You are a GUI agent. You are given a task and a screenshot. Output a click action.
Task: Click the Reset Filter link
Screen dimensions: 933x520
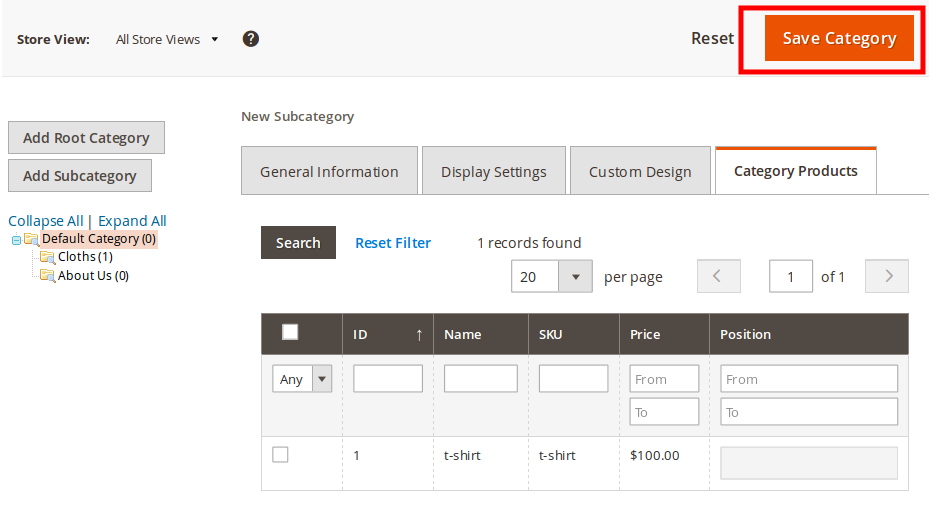[x=393, y=243]
